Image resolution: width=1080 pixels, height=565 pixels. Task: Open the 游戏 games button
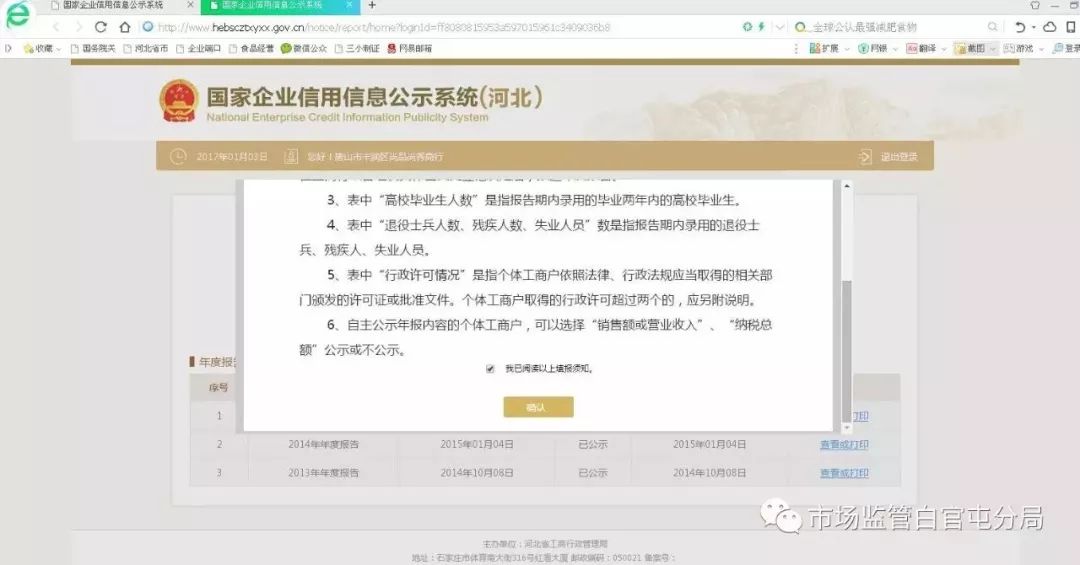tap(1018, 48)
